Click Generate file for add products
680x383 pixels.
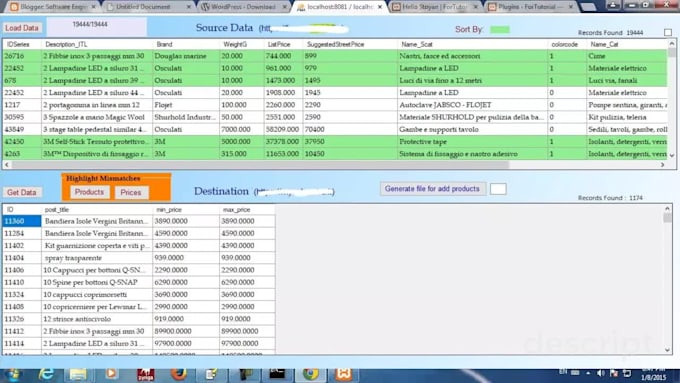(x=432, y=189)
